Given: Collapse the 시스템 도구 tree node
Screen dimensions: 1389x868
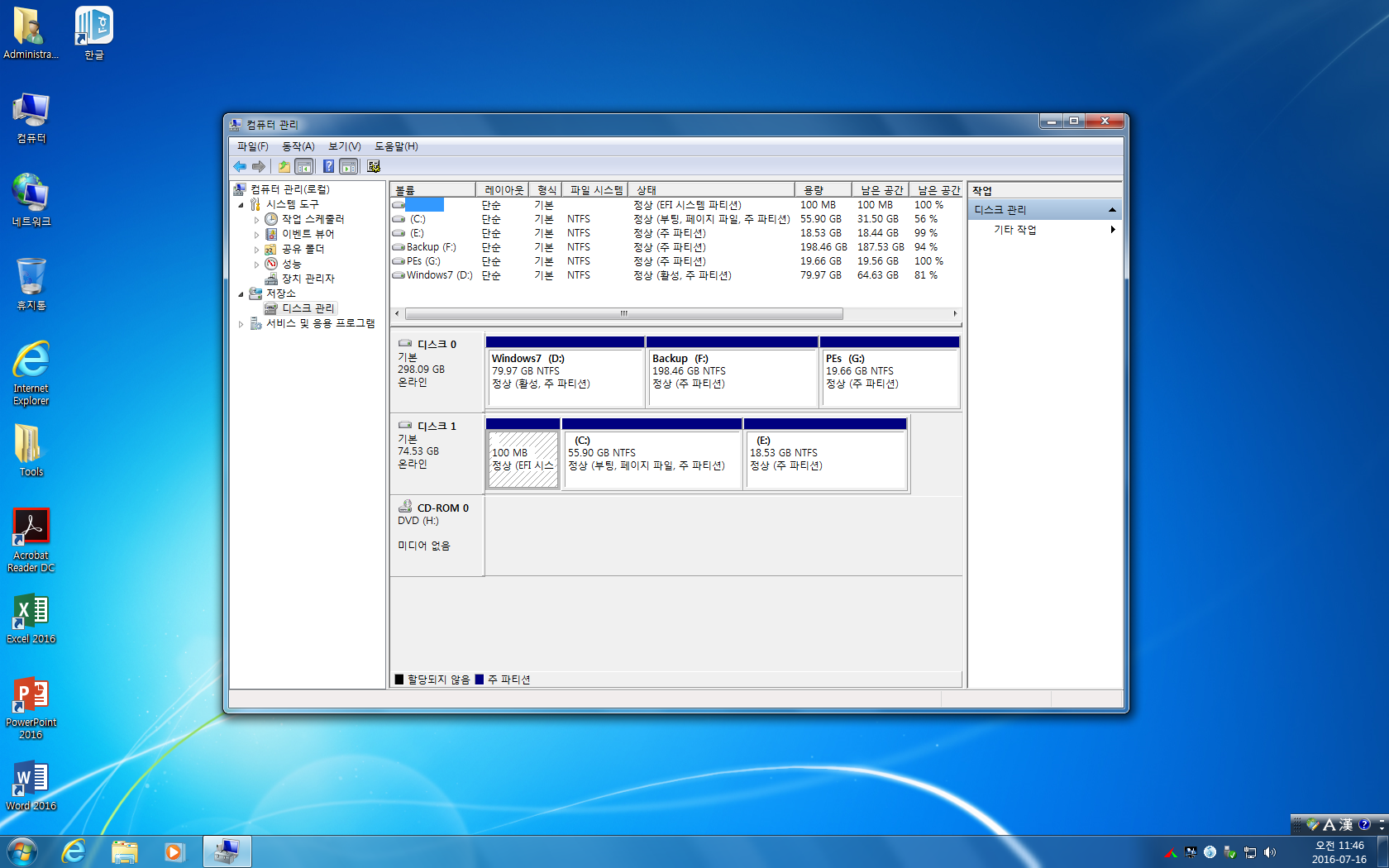Looking at the screenshot, I should (x=241, y=205).
